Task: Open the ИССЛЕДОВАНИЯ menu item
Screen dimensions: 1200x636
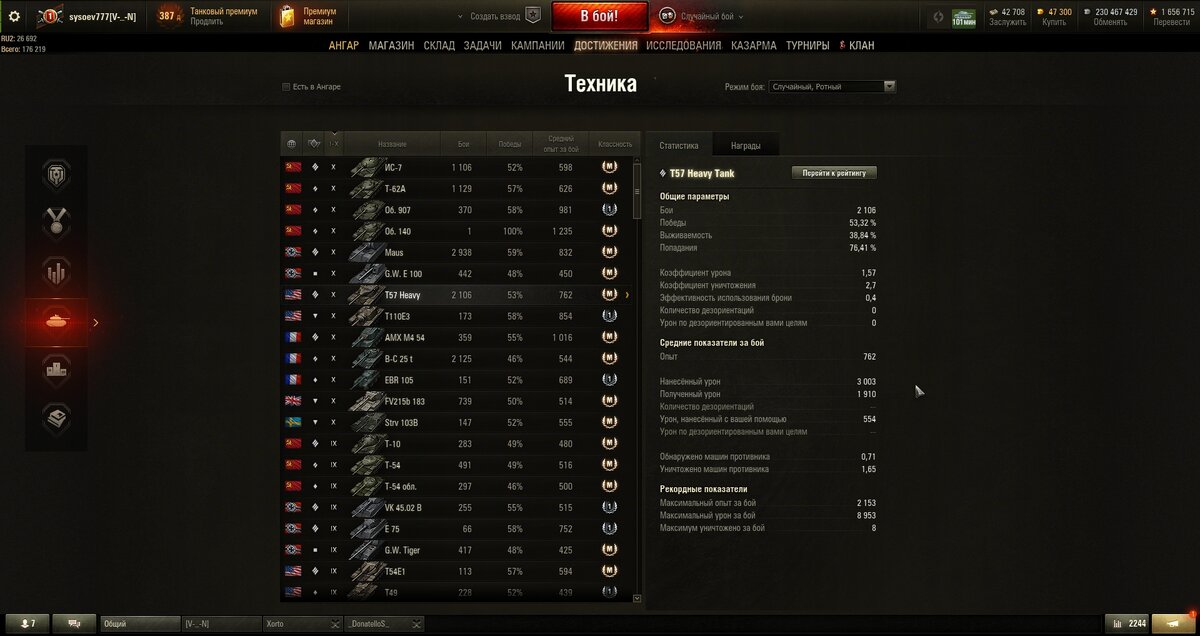Action: pos(683,45)
